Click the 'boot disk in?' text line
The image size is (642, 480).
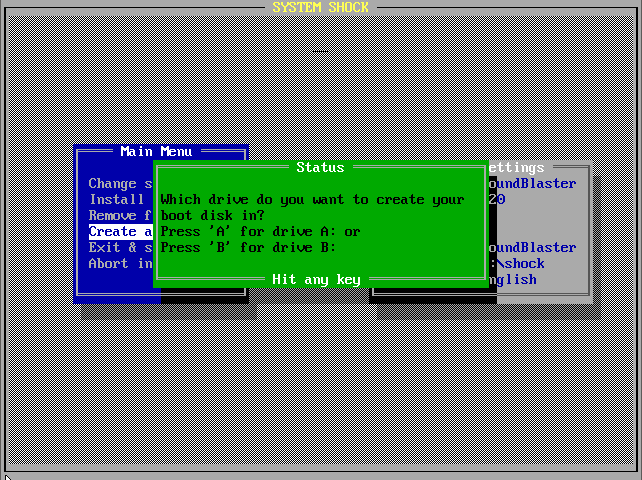212,216
